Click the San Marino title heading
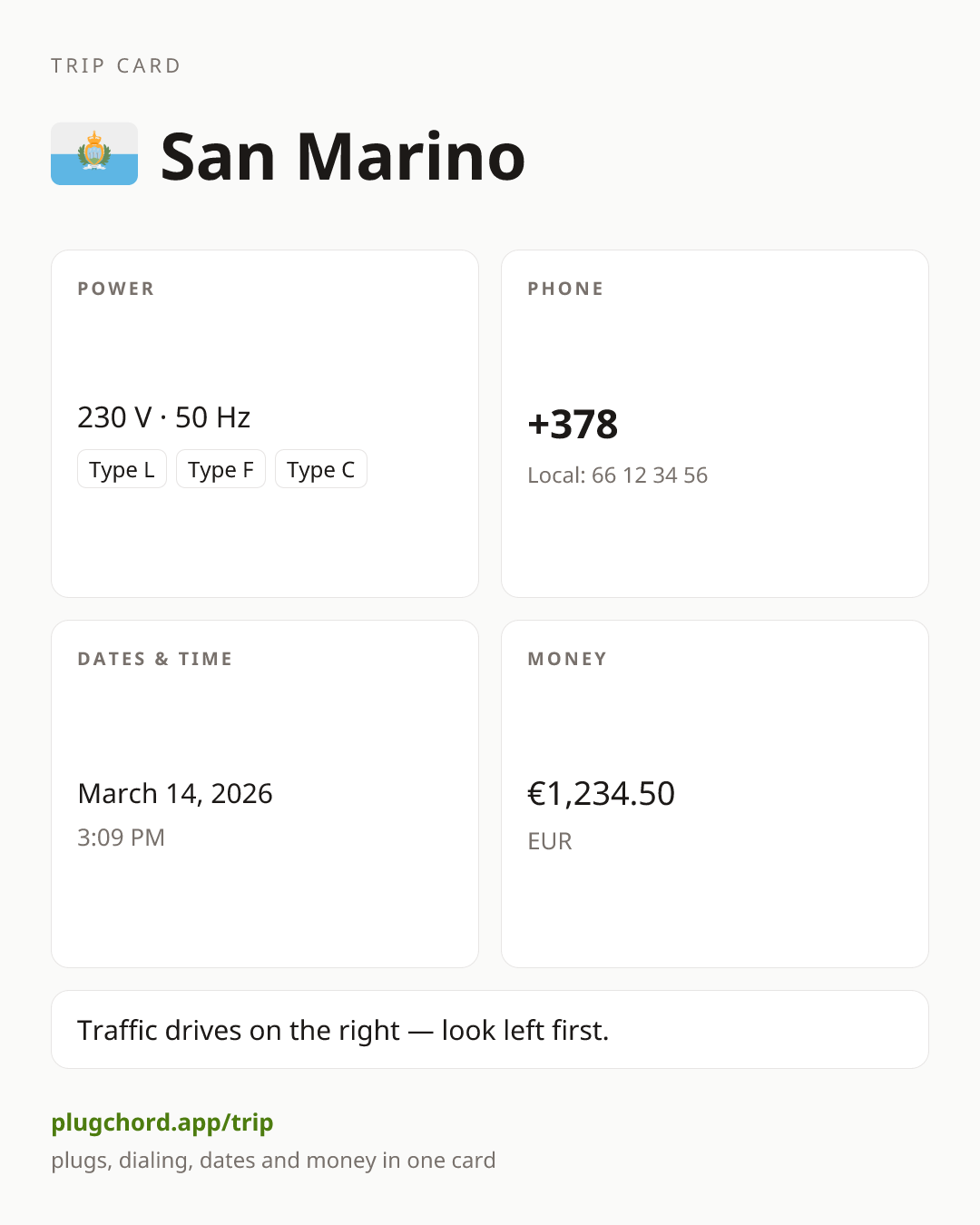Image resolution: width=980 pixels, height=1225 pixels. point(343,157)
